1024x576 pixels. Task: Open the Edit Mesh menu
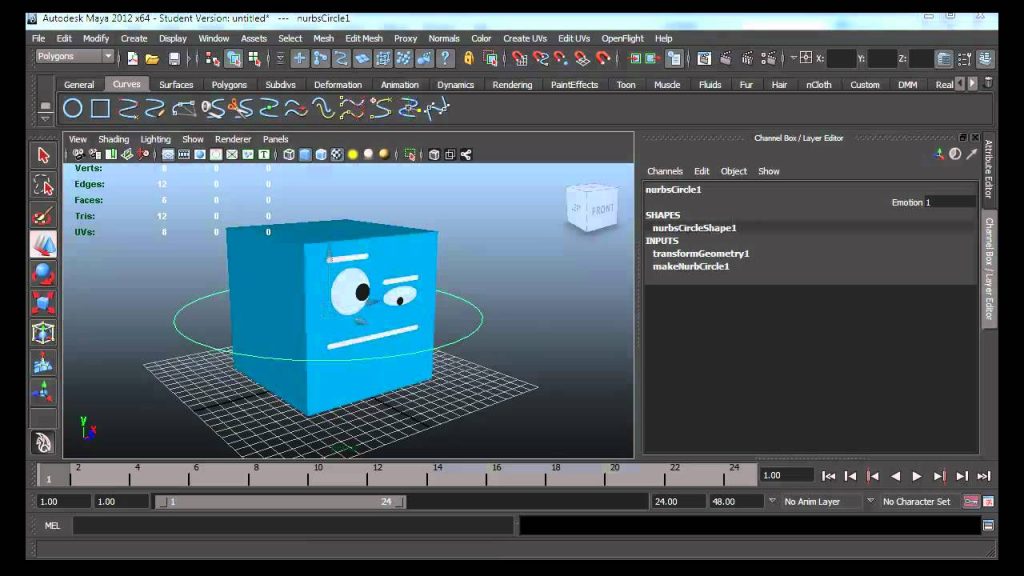(x=364, y=39)
